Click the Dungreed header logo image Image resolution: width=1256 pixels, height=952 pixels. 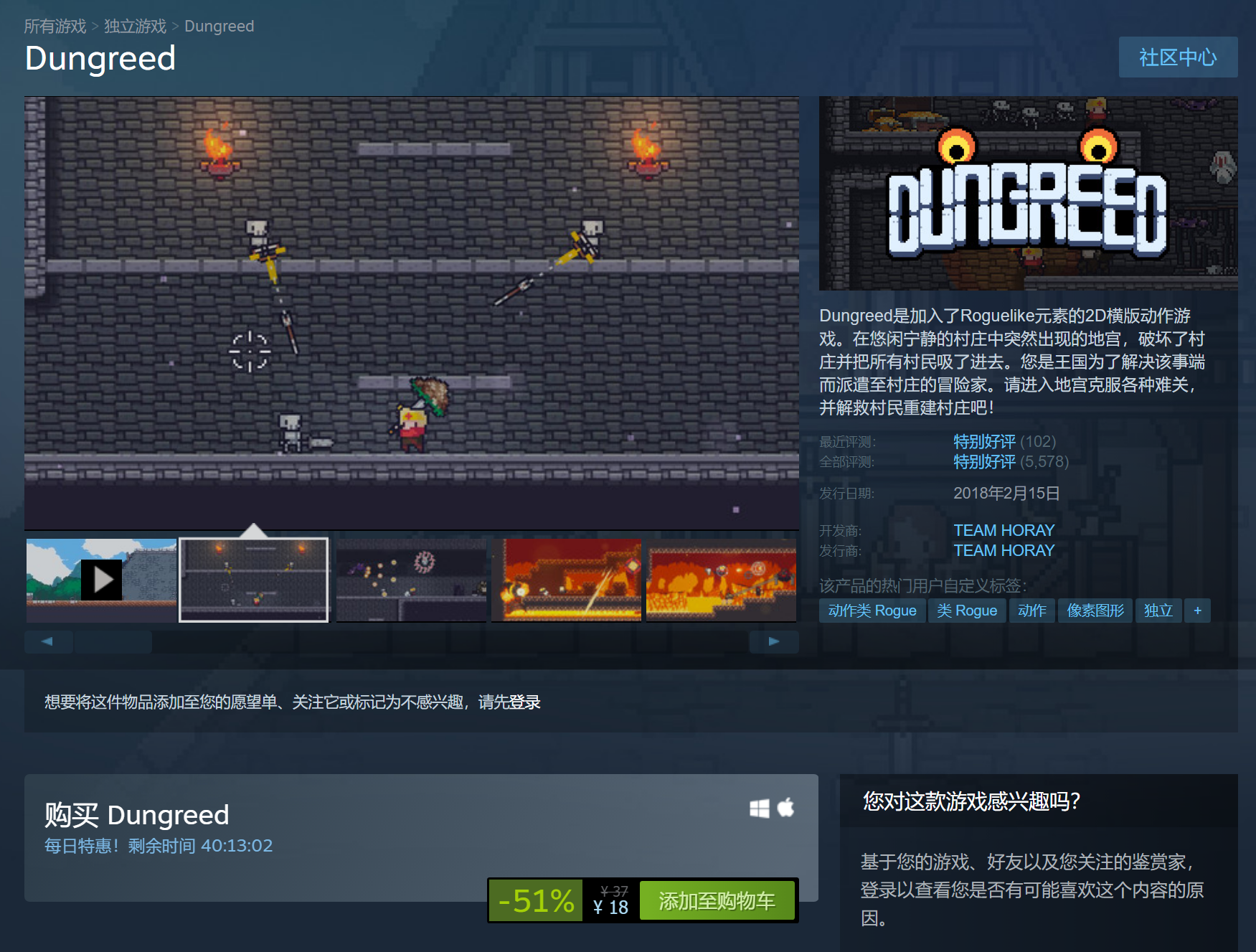tap(1029, 194)
